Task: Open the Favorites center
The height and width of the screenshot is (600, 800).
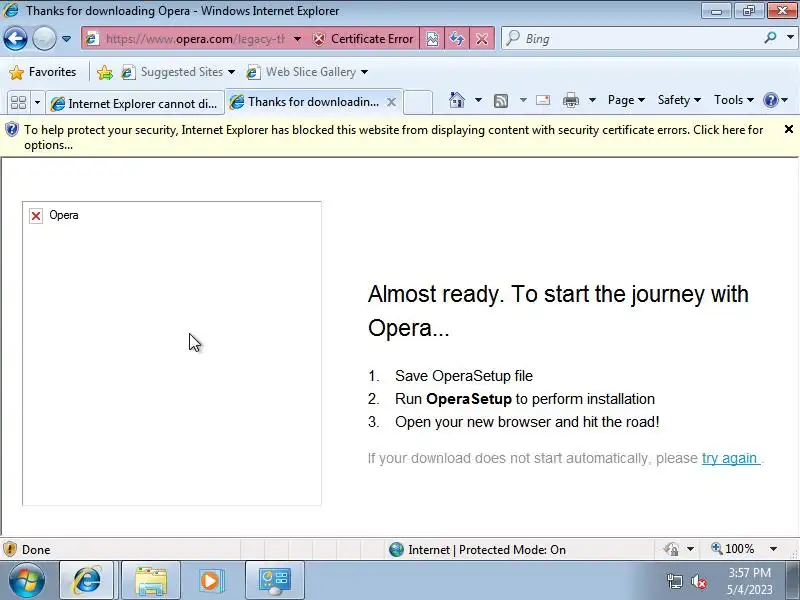Action: pos(43,72)
